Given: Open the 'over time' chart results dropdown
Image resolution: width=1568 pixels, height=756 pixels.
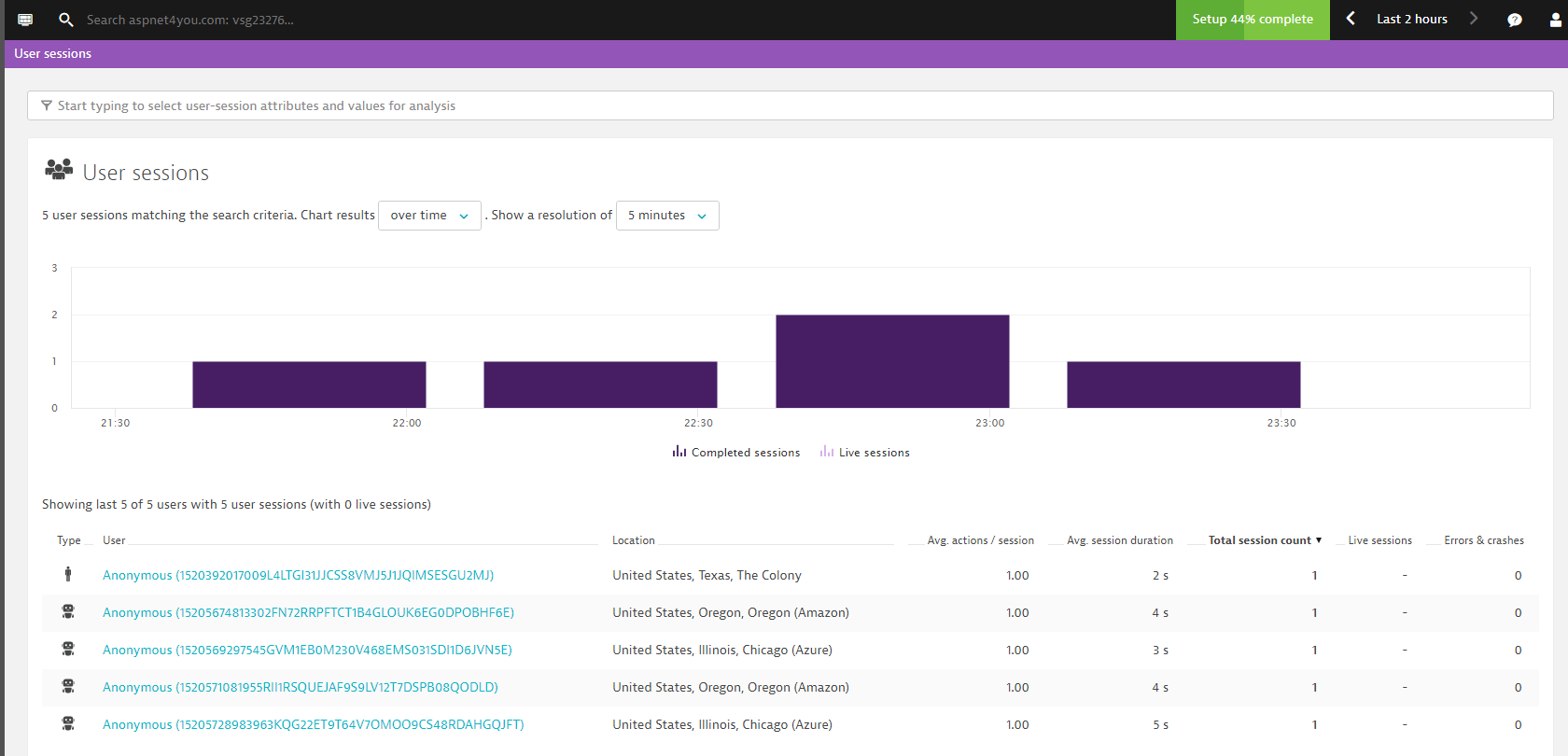Looking at the screenshot, I should (x=429, y=216).
